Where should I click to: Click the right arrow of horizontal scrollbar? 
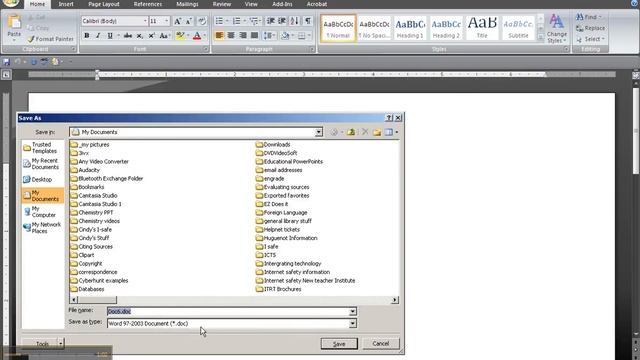point(395,300)
